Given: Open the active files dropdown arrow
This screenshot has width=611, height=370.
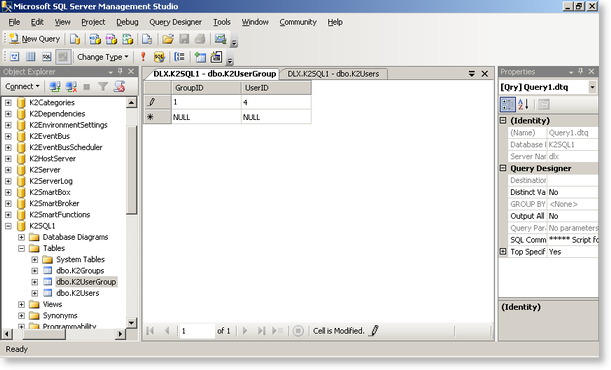Looking at the screenshot, I should tap(471, 74).
